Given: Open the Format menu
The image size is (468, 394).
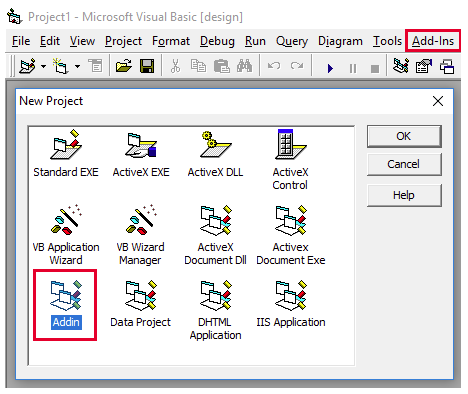Looking at the screenshot, I should [171, 41].
